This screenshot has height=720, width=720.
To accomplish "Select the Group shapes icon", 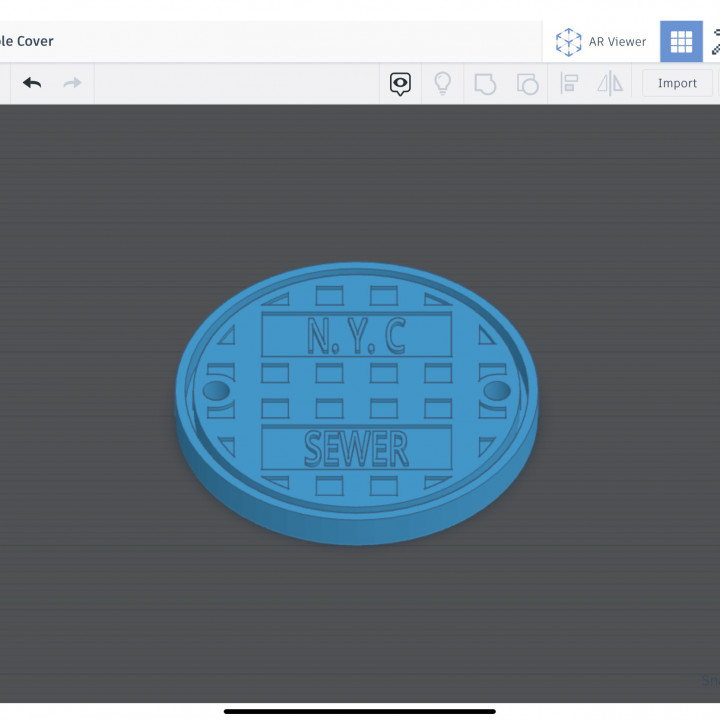I will pos(485,84).
